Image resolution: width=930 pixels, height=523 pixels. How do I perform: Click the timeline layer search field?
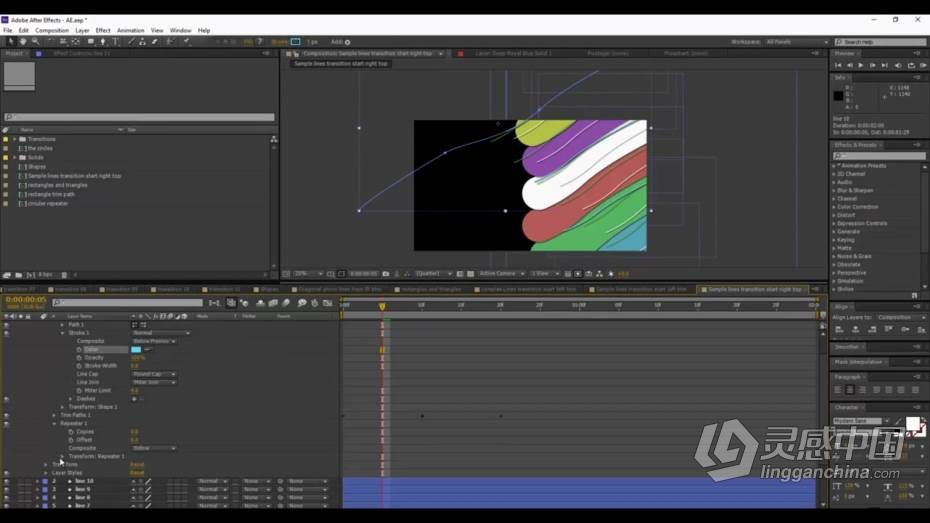tap(128, 303)
